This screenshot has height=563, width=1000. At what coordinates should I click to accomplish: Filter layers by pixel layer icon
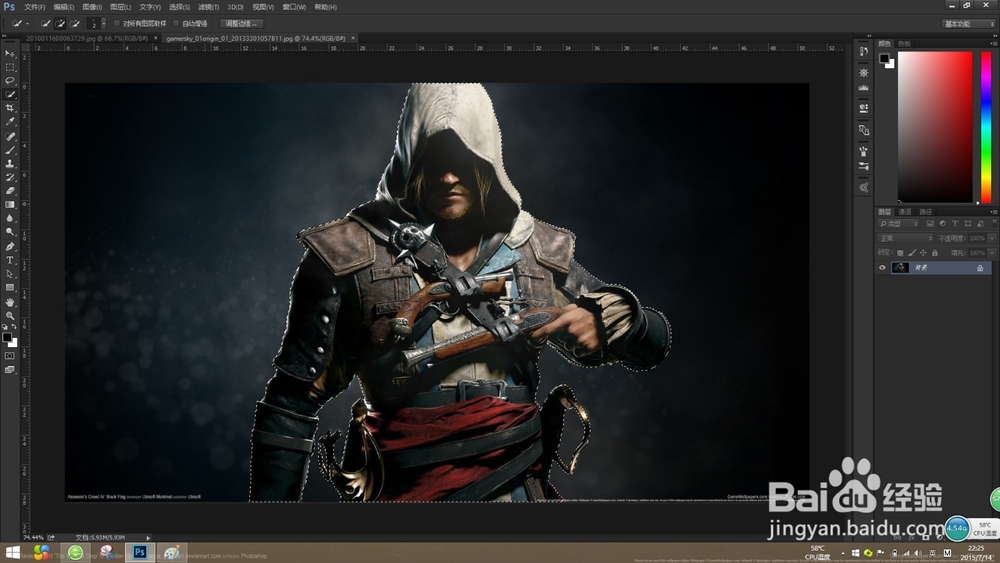click(930, 224)
